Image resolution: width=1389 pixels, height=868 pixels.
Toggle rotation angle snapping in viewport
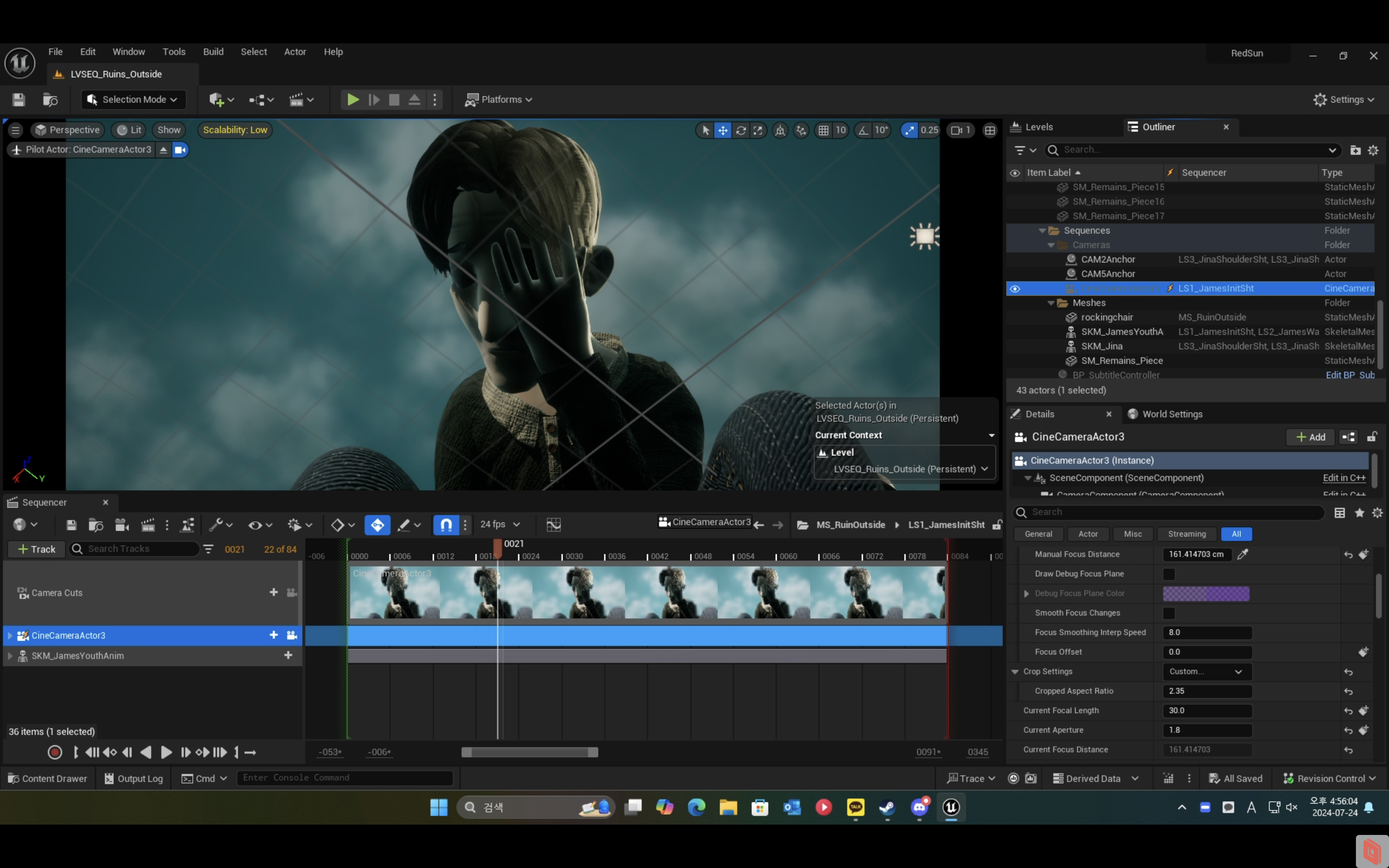pos(863,130)
